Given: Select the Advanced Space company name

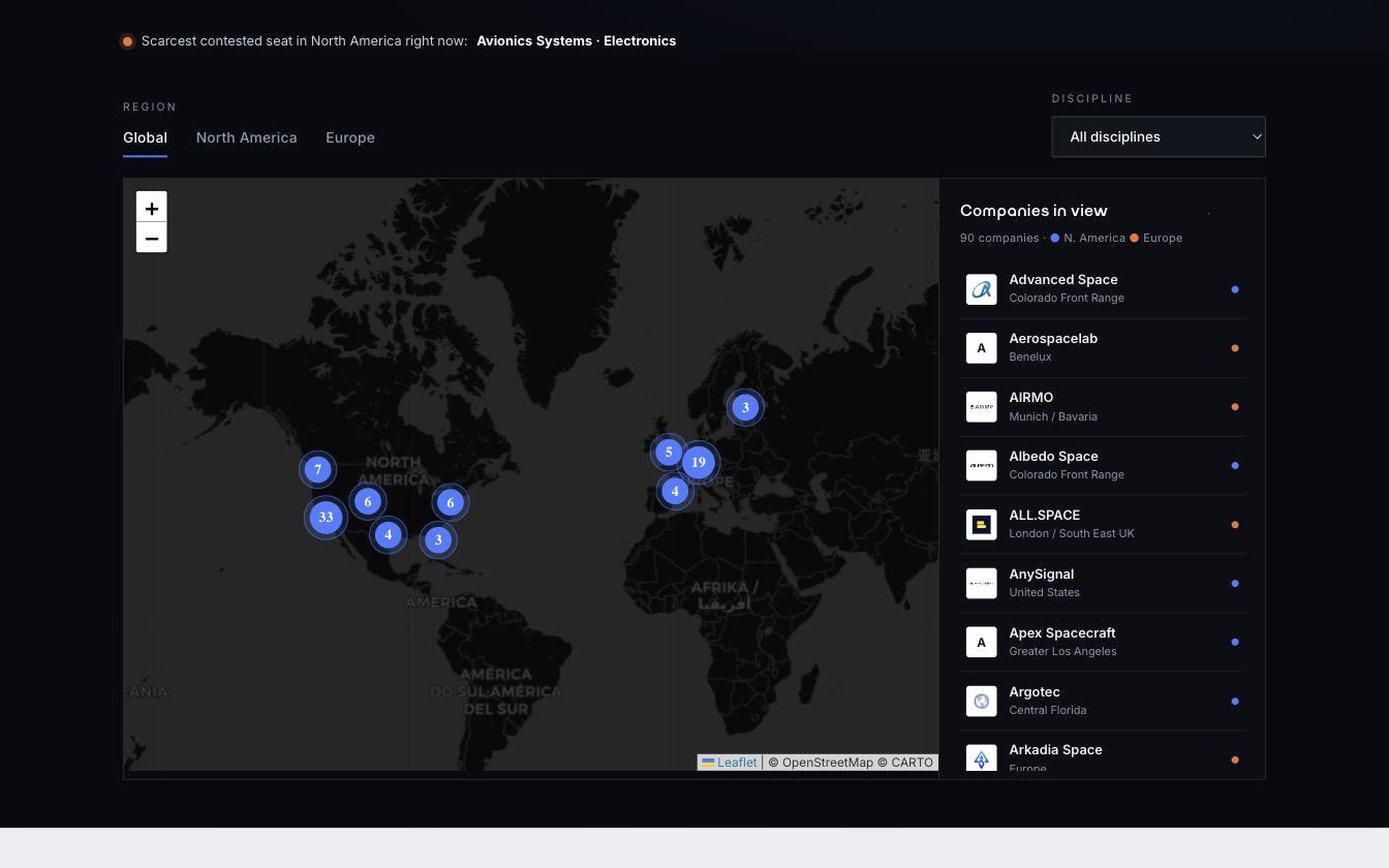Looking at the screenshot, I should (x=1063, y=279).
